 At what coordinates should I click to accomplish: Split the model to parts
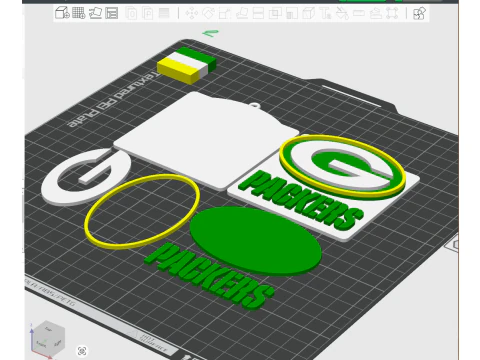click(x=148, y=14)
